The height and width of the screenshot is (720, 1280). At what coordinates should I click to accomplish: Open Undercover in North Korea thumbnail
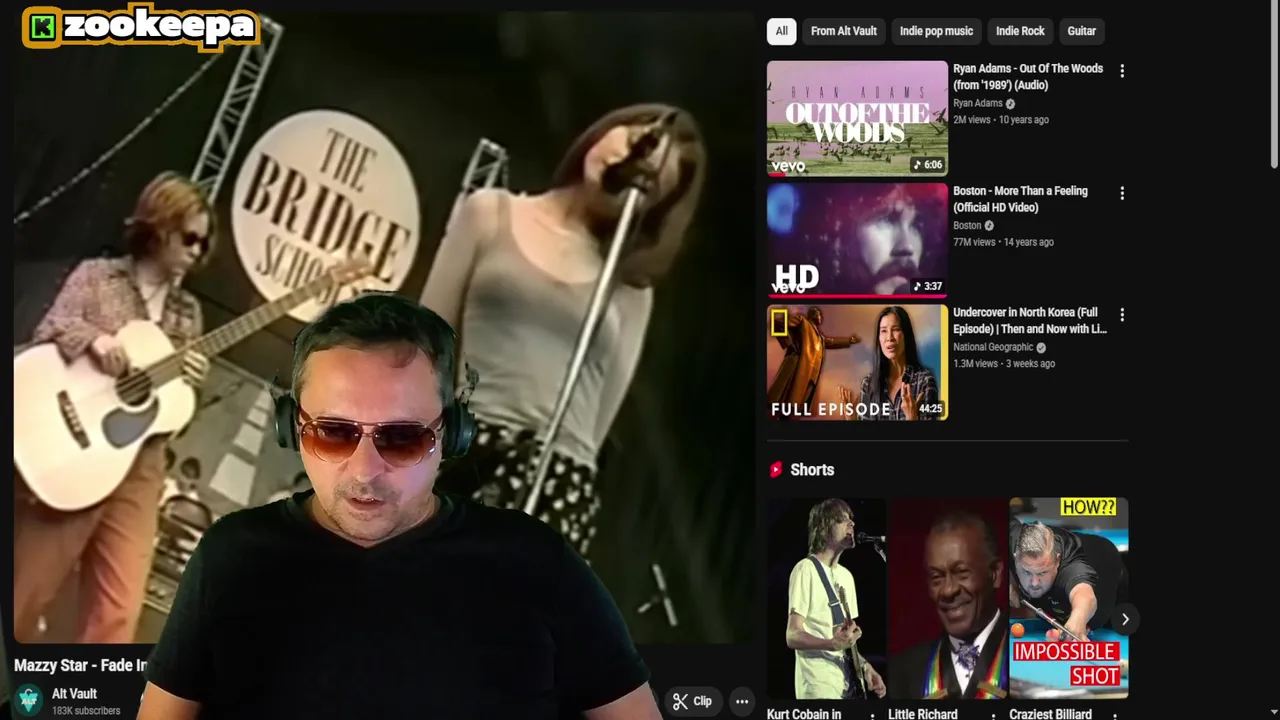click(857, 362)
